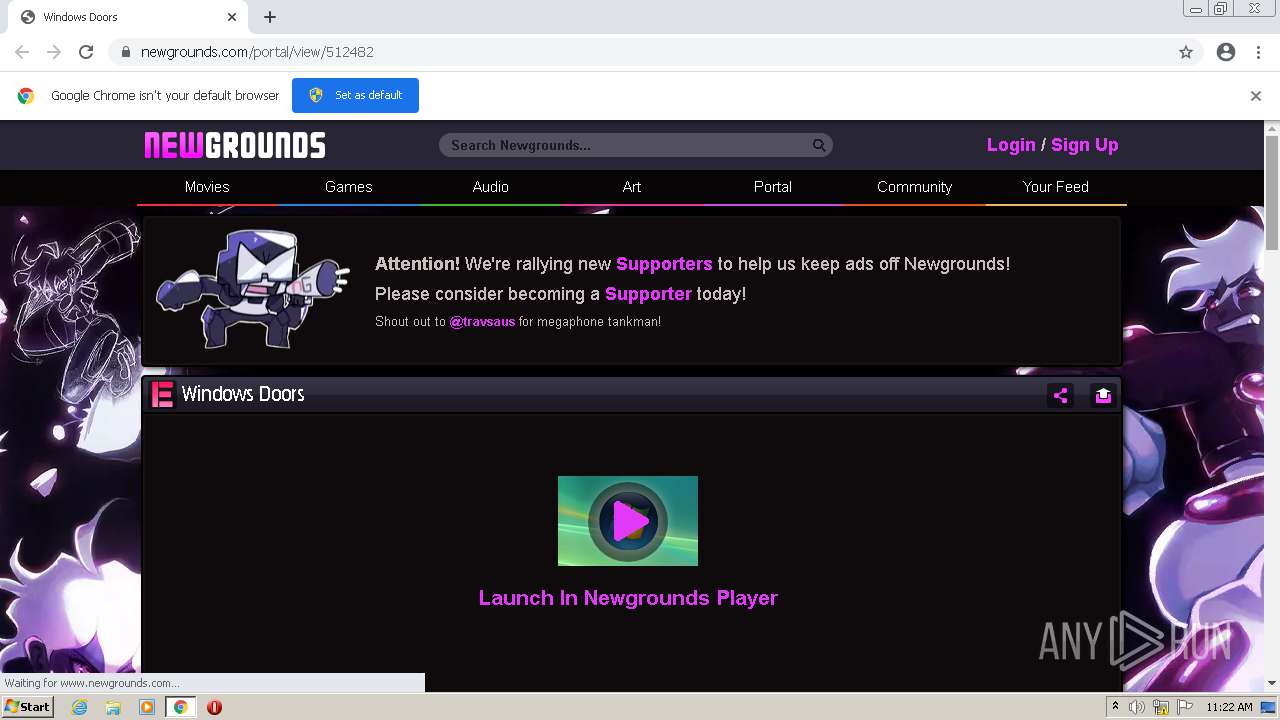Click the address bar URL
Screen dimensions: 1280x720
click(257, 52)
